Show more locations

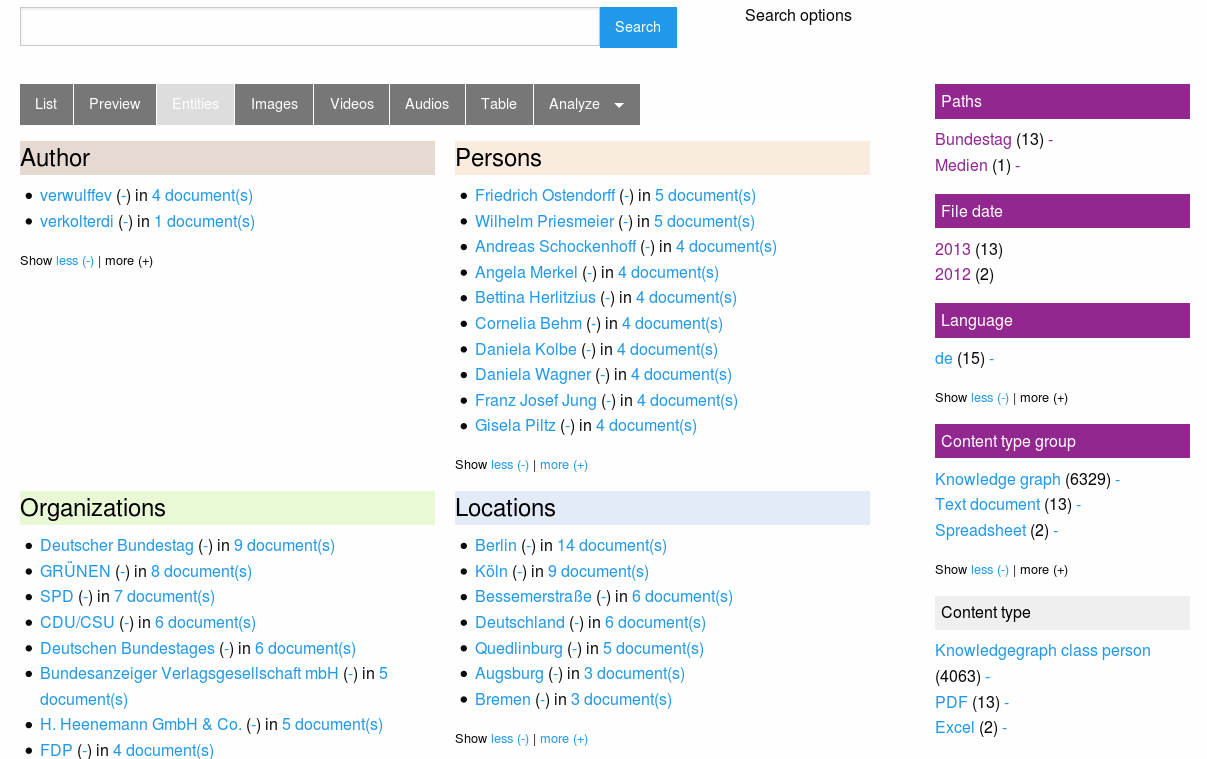[x=564, y=739]
